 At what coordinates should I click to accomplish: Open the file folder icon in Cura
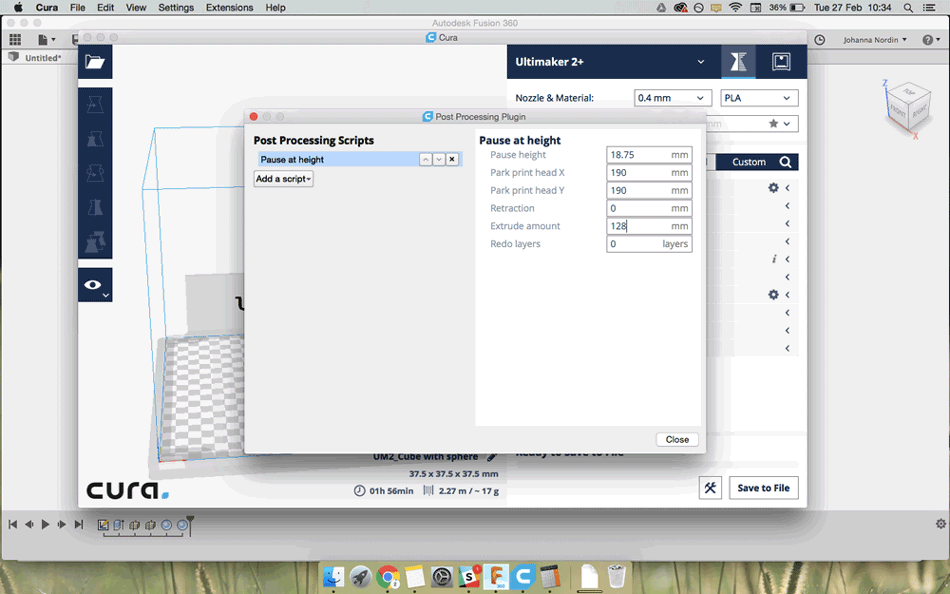pyautogui.click(x=95, y=62)
